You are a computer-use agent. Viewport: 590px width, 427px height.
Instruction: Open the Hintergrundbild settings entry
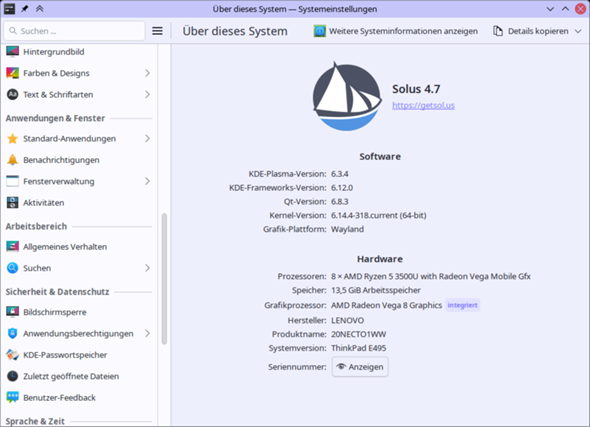pos(79,52)
